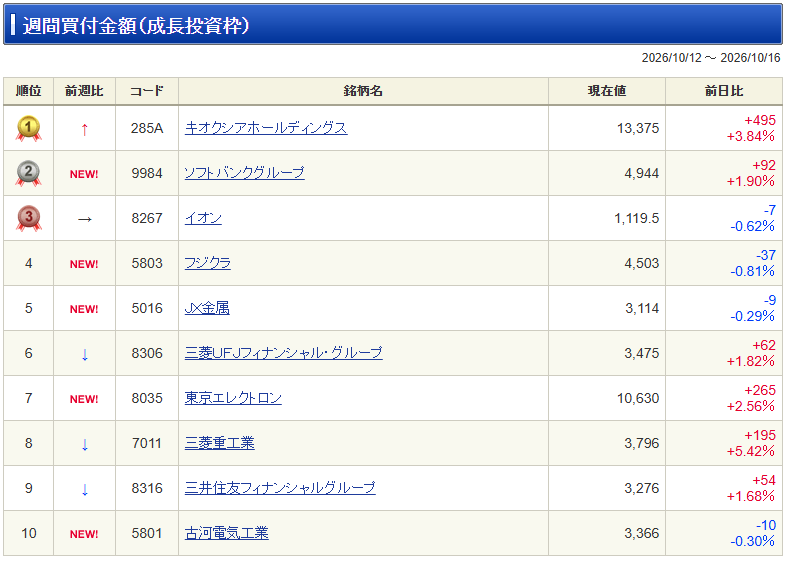The height and width of the screenshot is (565, 795).
Task: Click the date range 2026/10/12 ～ 2026/10/16
Action: click(711, 58)
